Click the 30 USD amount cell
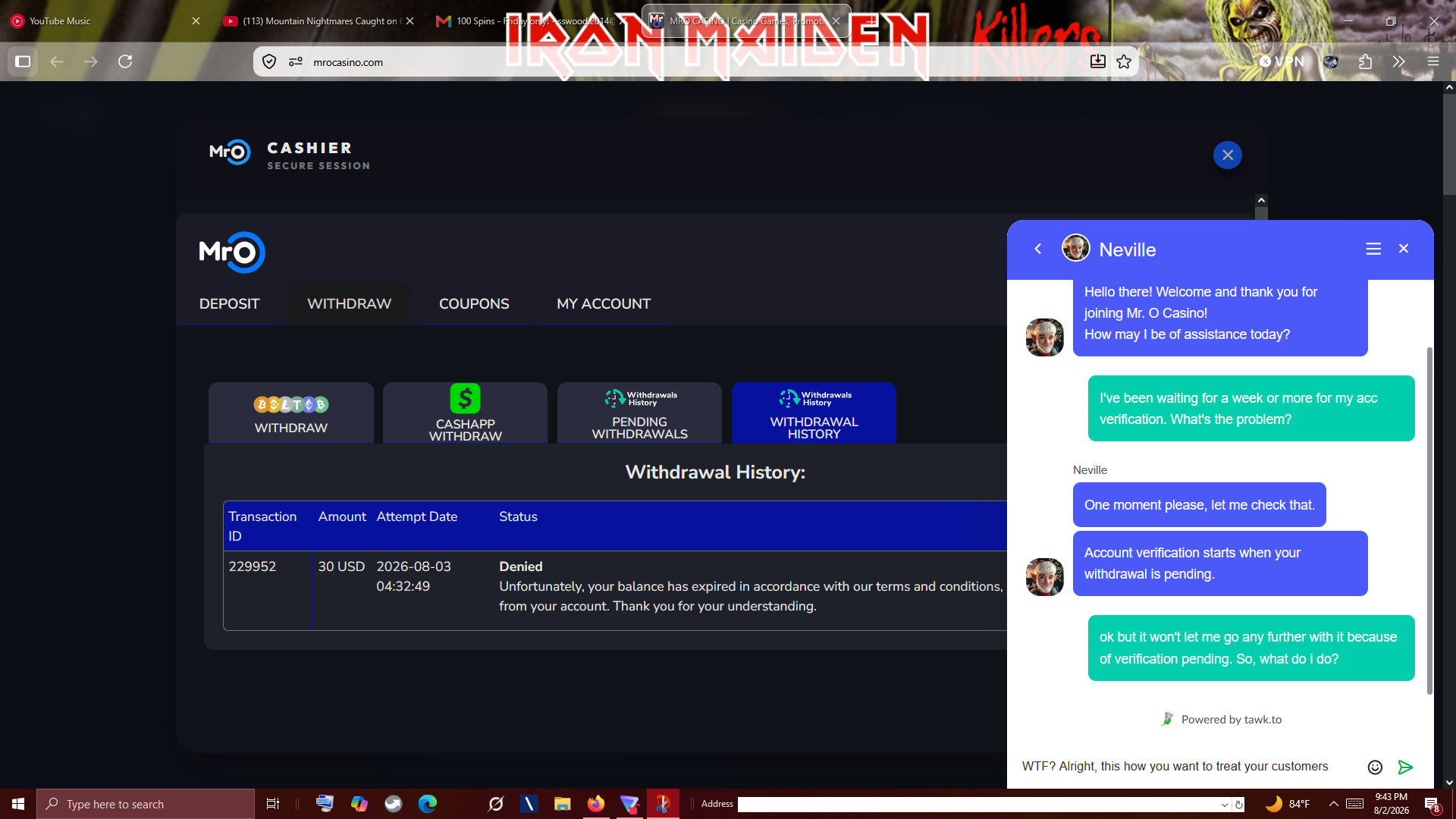The height and width of the screenshot is (819, 1456). tap(341, 566)
